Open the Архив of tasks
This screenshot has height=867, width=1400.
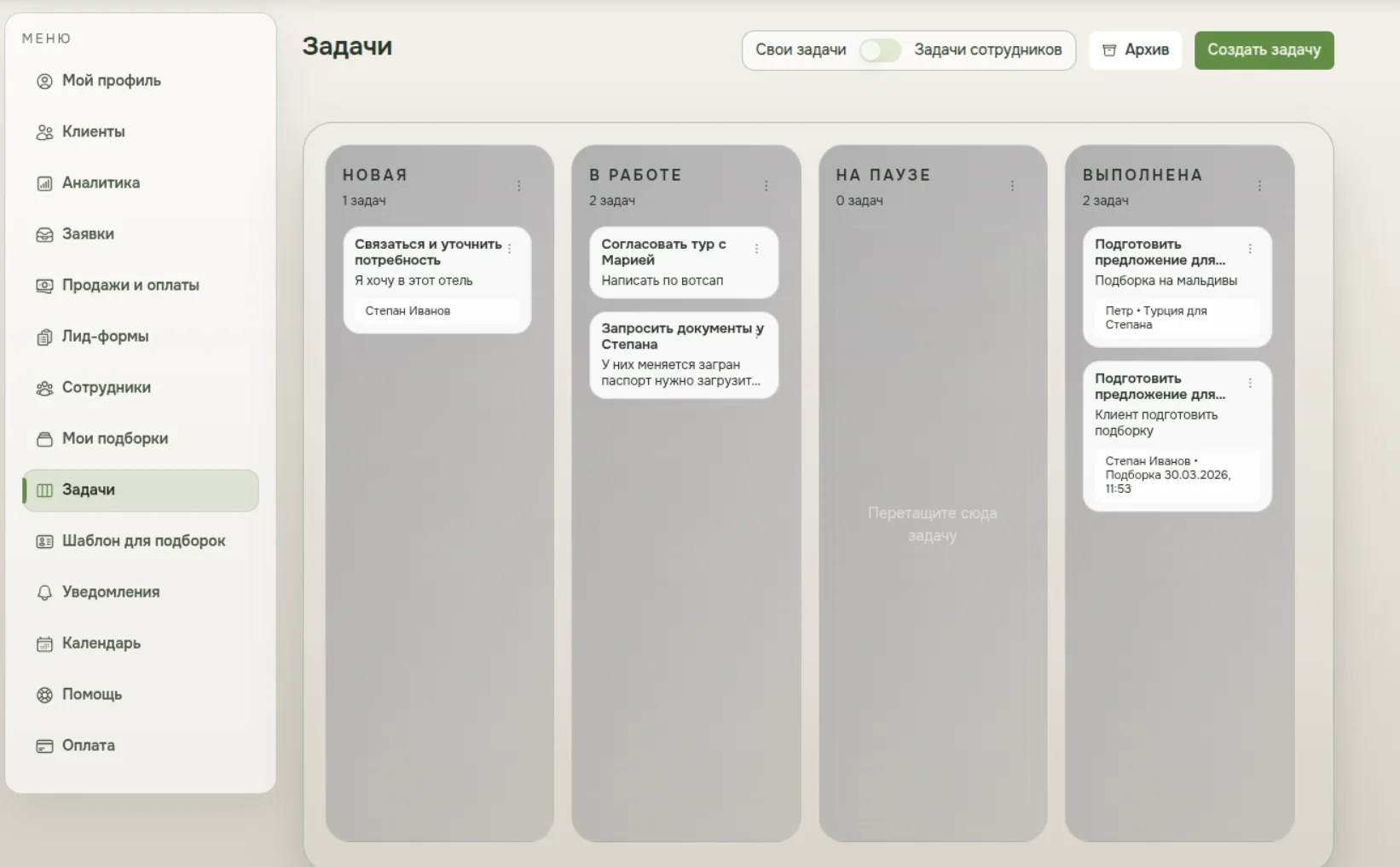pyautogui.click(x=1135, y=50)
